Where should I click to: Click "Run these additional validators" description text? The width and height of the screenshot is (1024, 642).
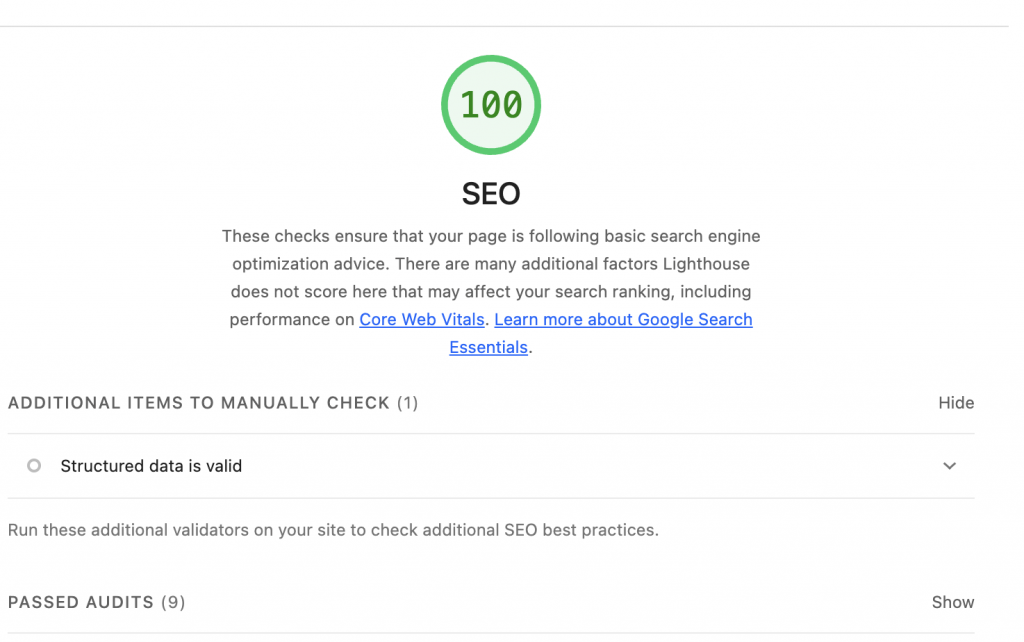point(130,530)
